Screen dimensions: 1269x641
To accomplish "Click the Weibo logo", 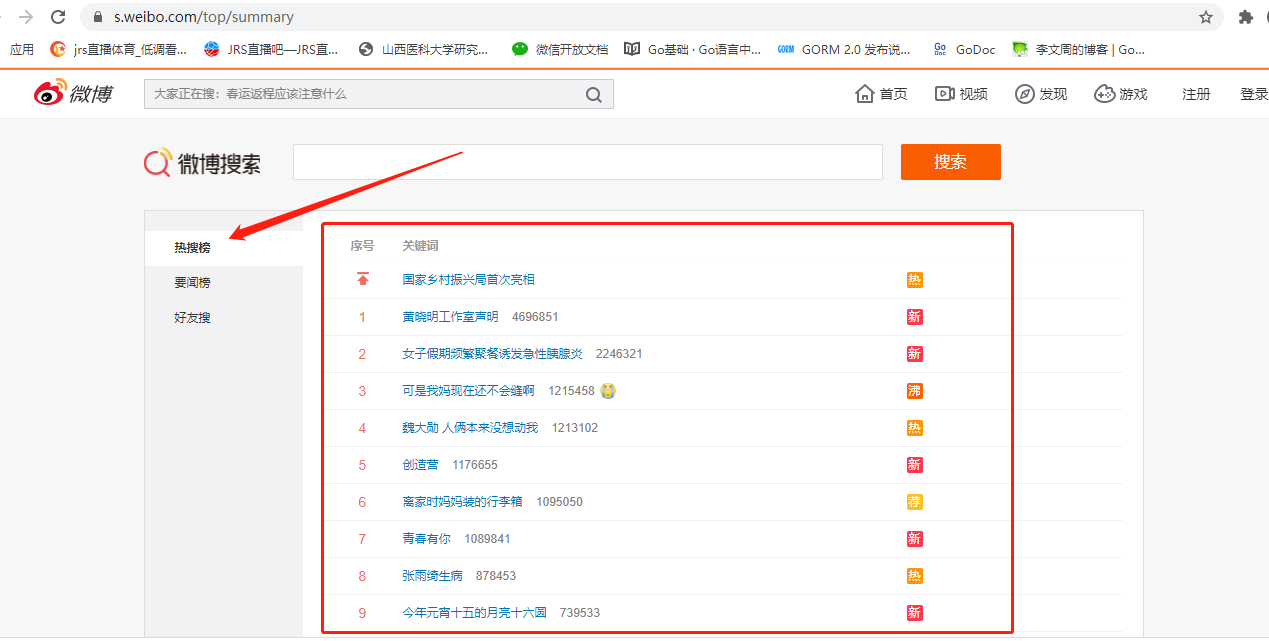I will tap(73, 94).
